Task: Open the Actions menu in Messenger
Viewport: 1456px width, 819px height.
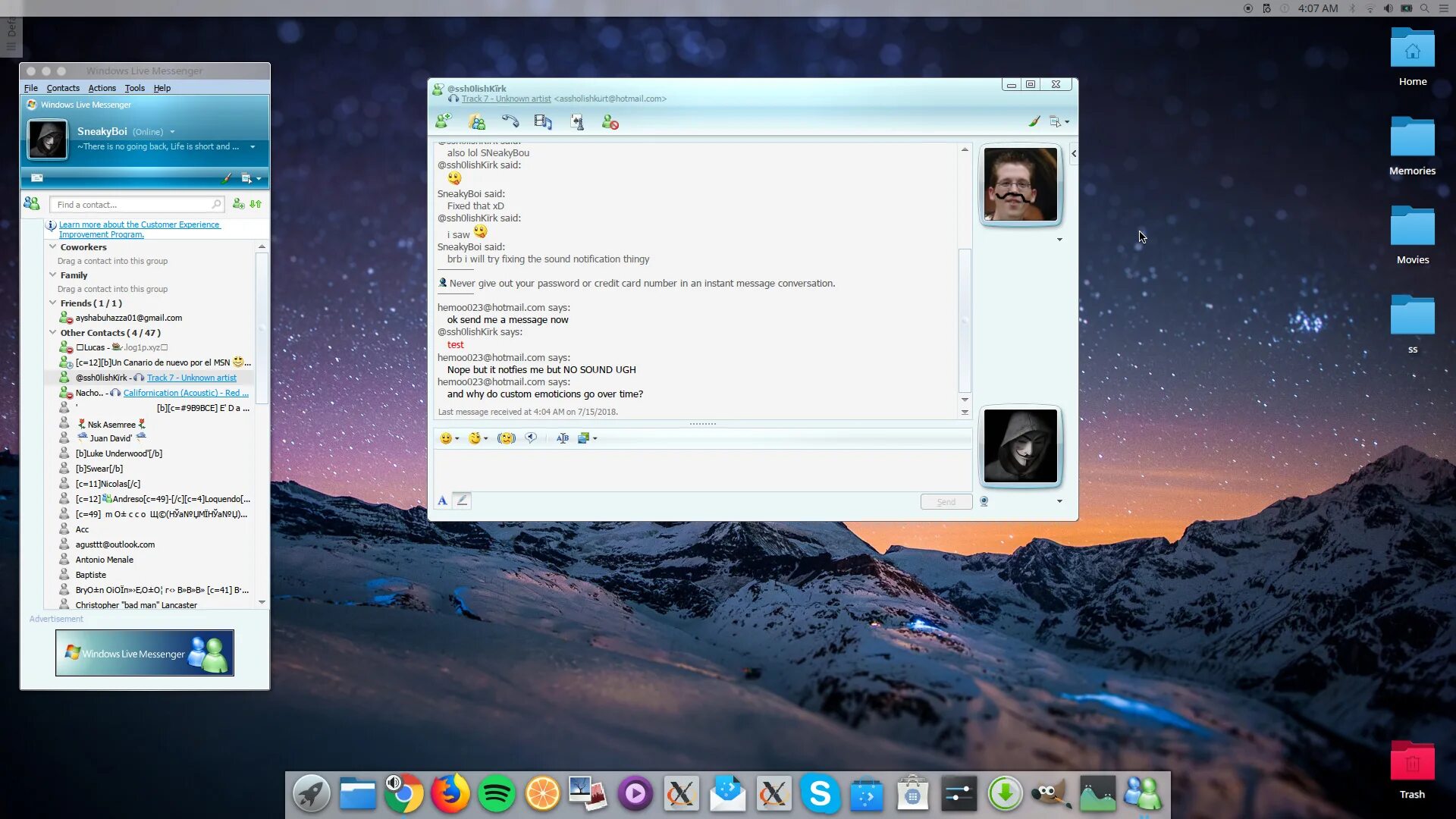Action: (101, 88)
